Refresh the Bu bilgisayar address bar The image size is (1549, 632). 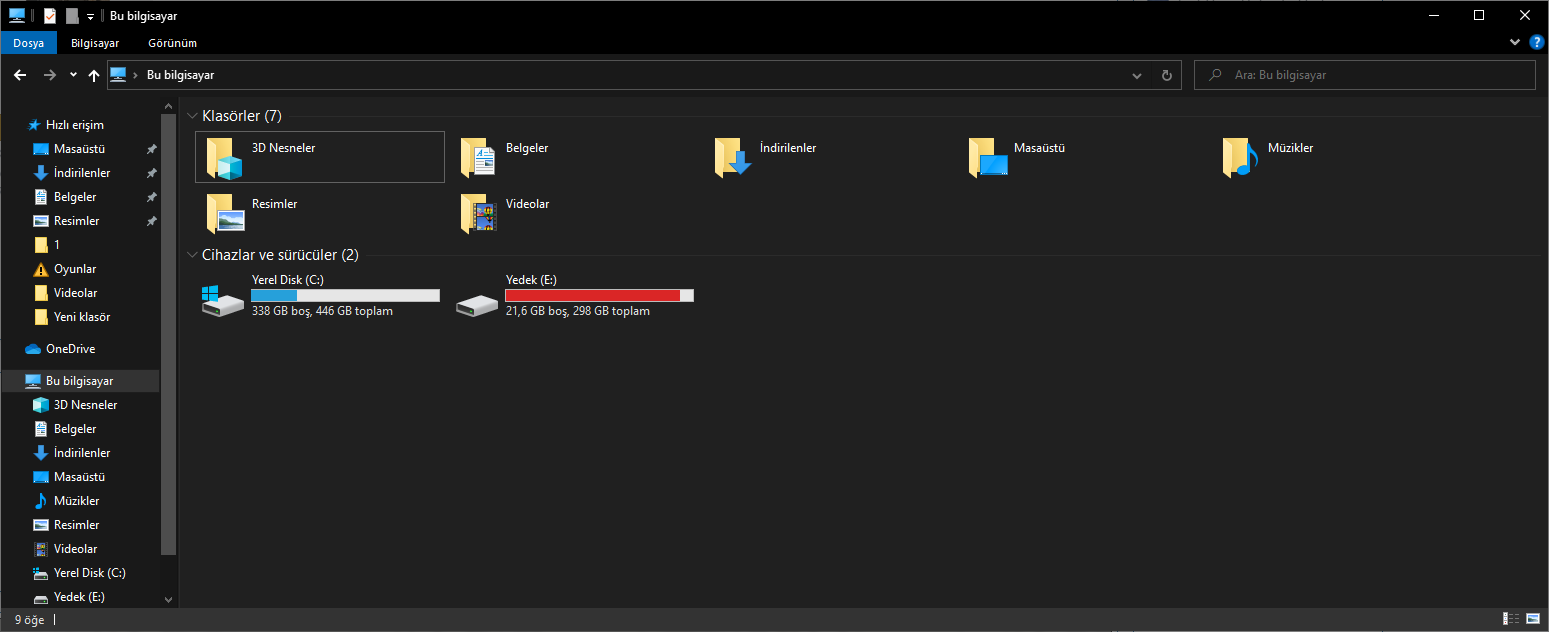[1166, 75]
